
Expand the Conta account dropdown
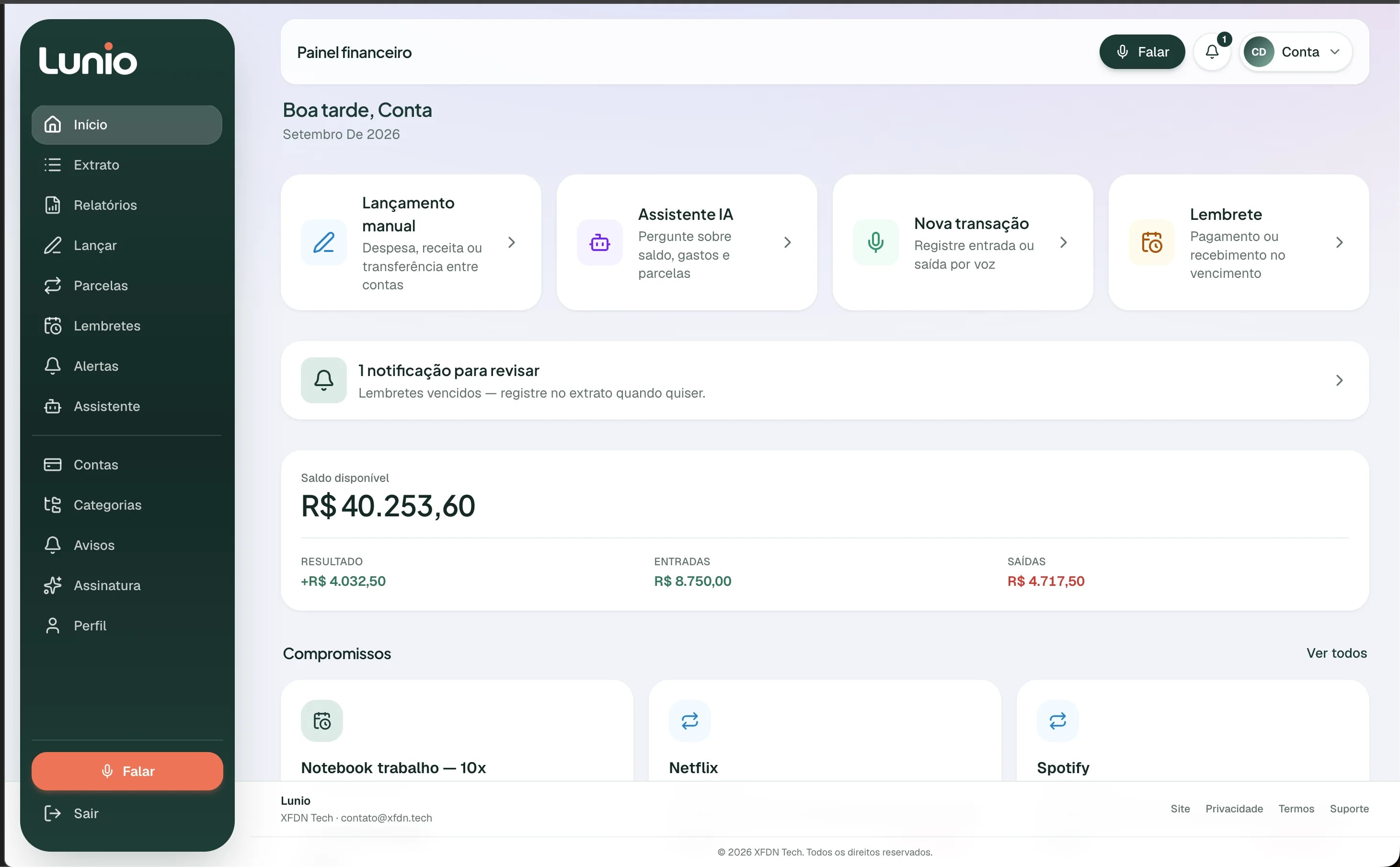coord(1296,52)
